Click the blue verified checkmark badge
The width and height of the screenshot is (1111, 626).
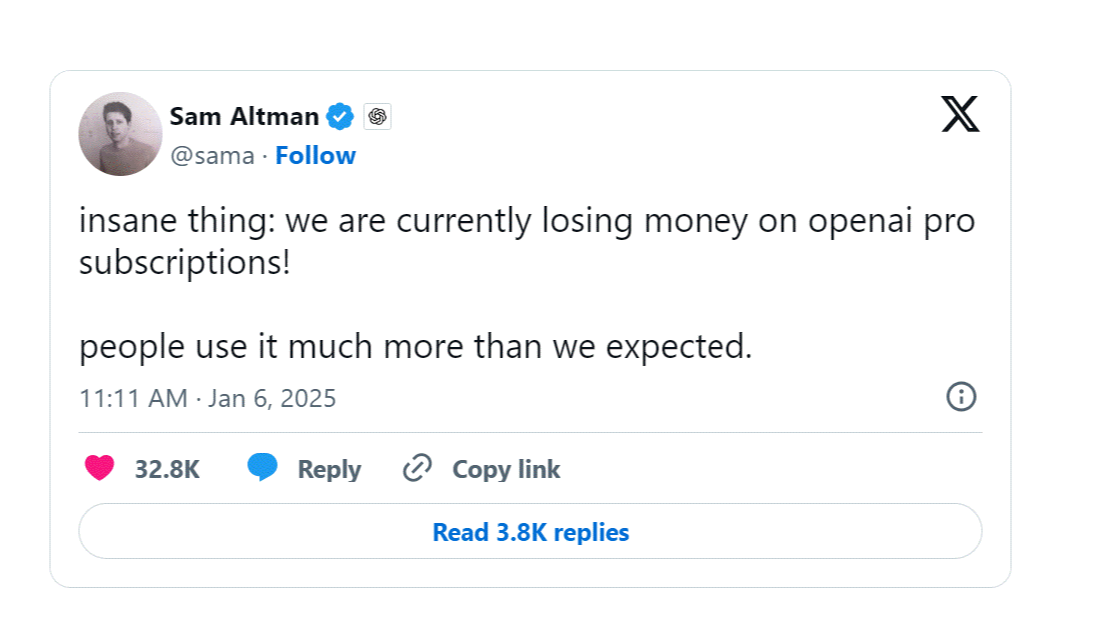tap(341, 117)
